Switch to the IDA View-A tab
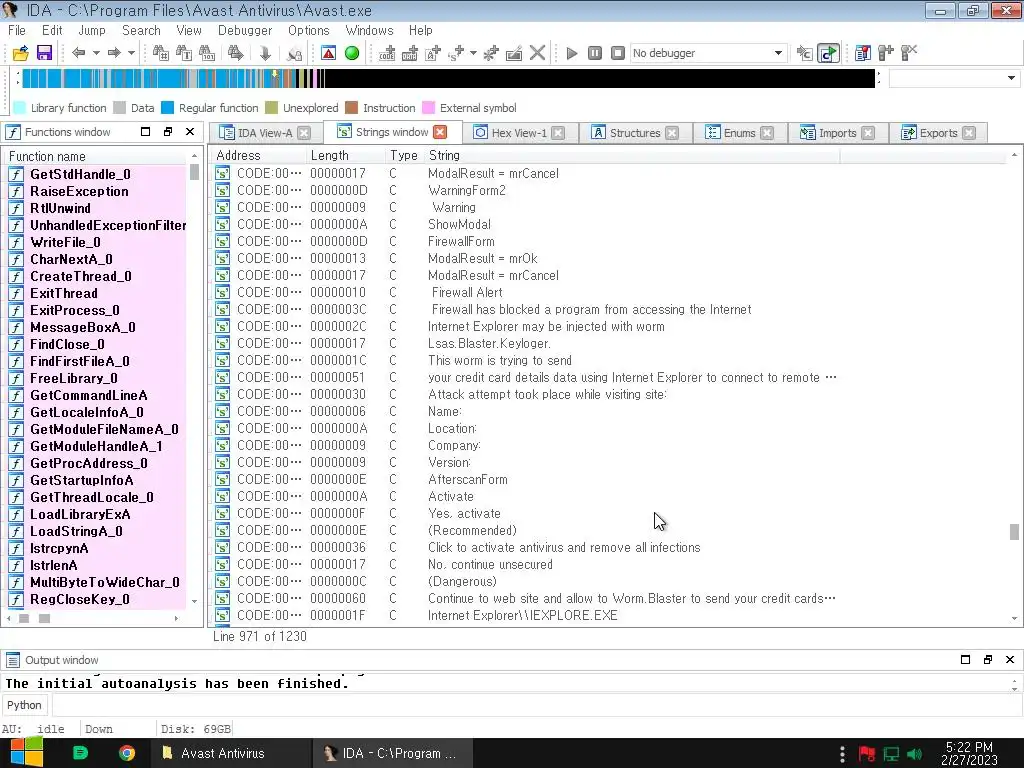 265,133
